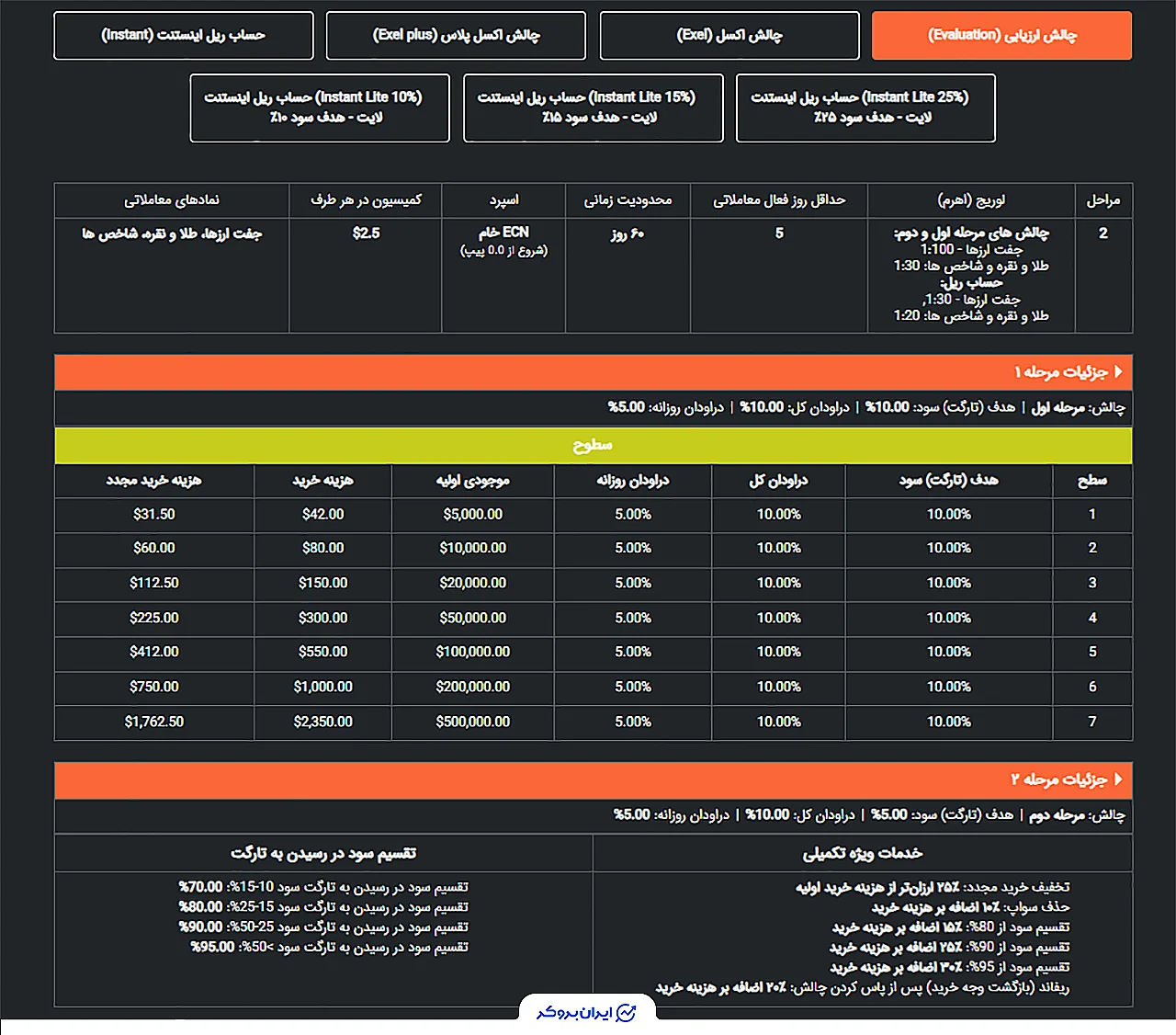Click the کمیسیون در هر طرف header
This screenshot has width=1176, height=1035.
(366, 200)
